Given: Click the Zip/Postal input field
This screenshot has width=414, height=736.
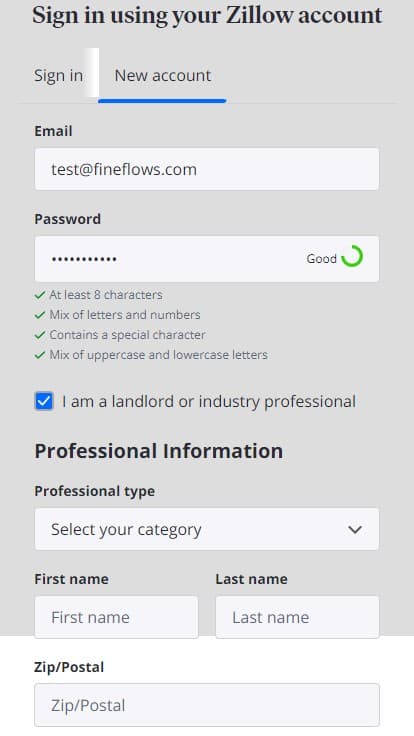Looking at the screenshot, I should 207,705.
